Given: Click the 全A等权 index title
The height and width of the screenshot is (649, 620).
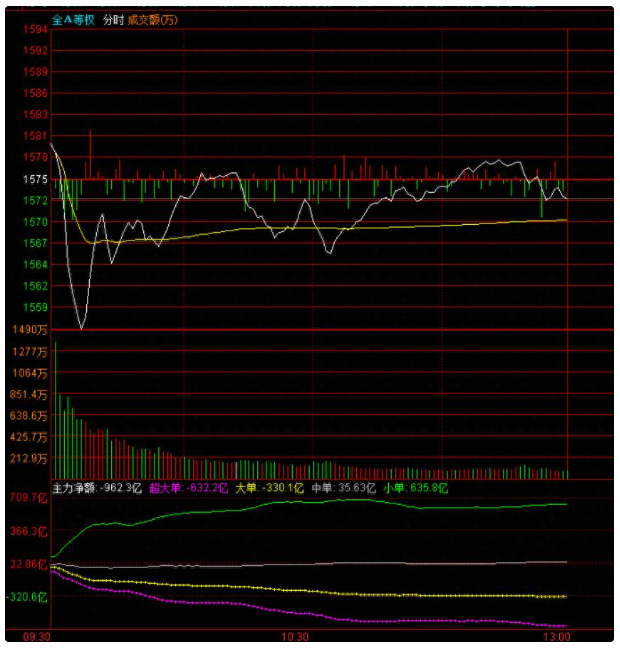Looking at the screenshot, I should click(73, 19).
